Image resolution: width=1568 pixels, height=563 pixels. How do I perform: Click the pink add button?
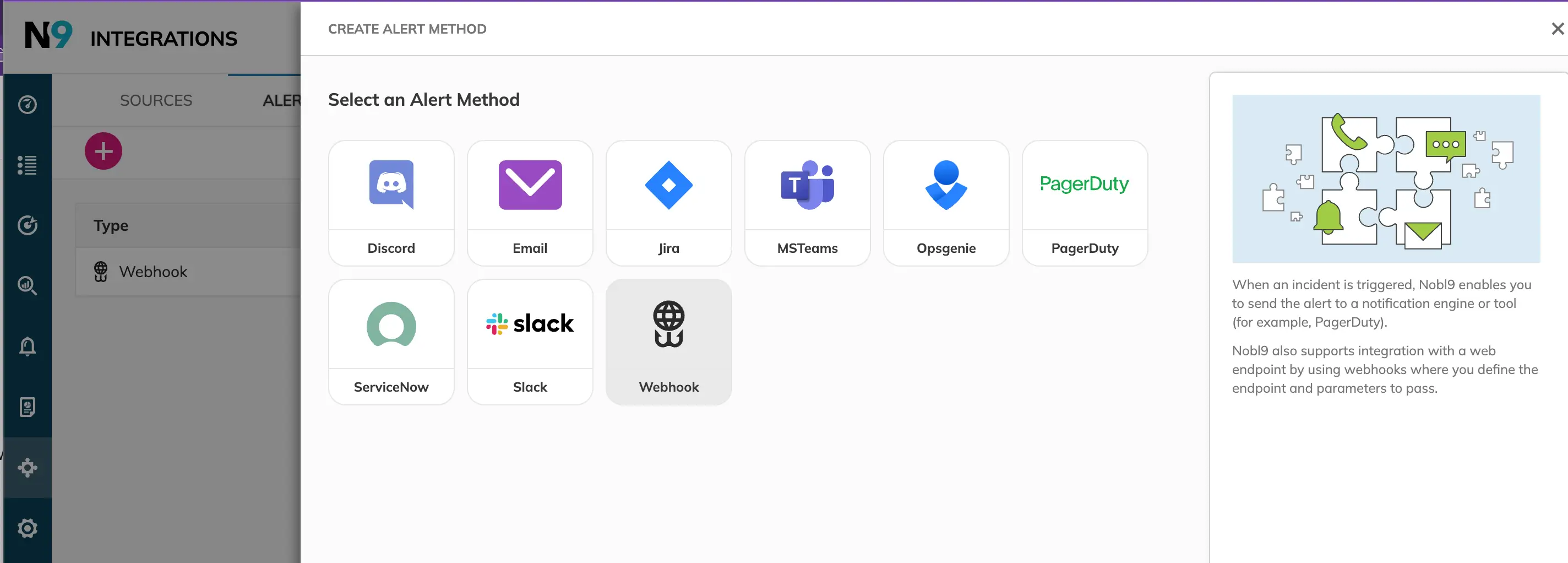coord(104,151)
